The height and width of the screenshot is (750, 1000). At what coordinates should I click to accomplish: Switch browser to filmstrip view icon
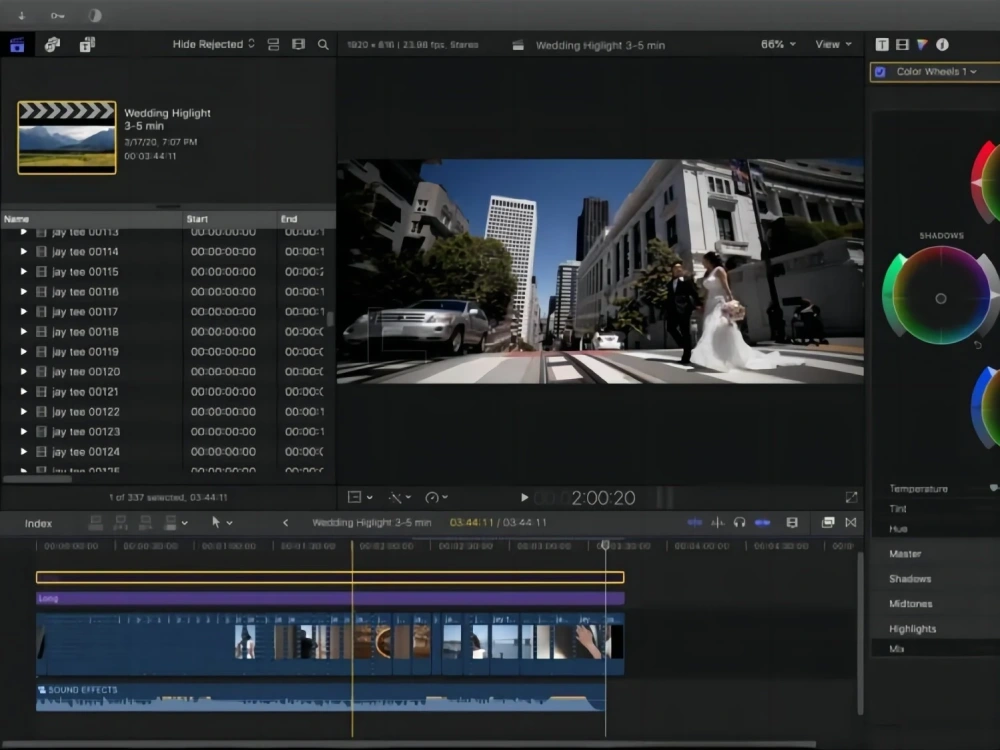298,44
